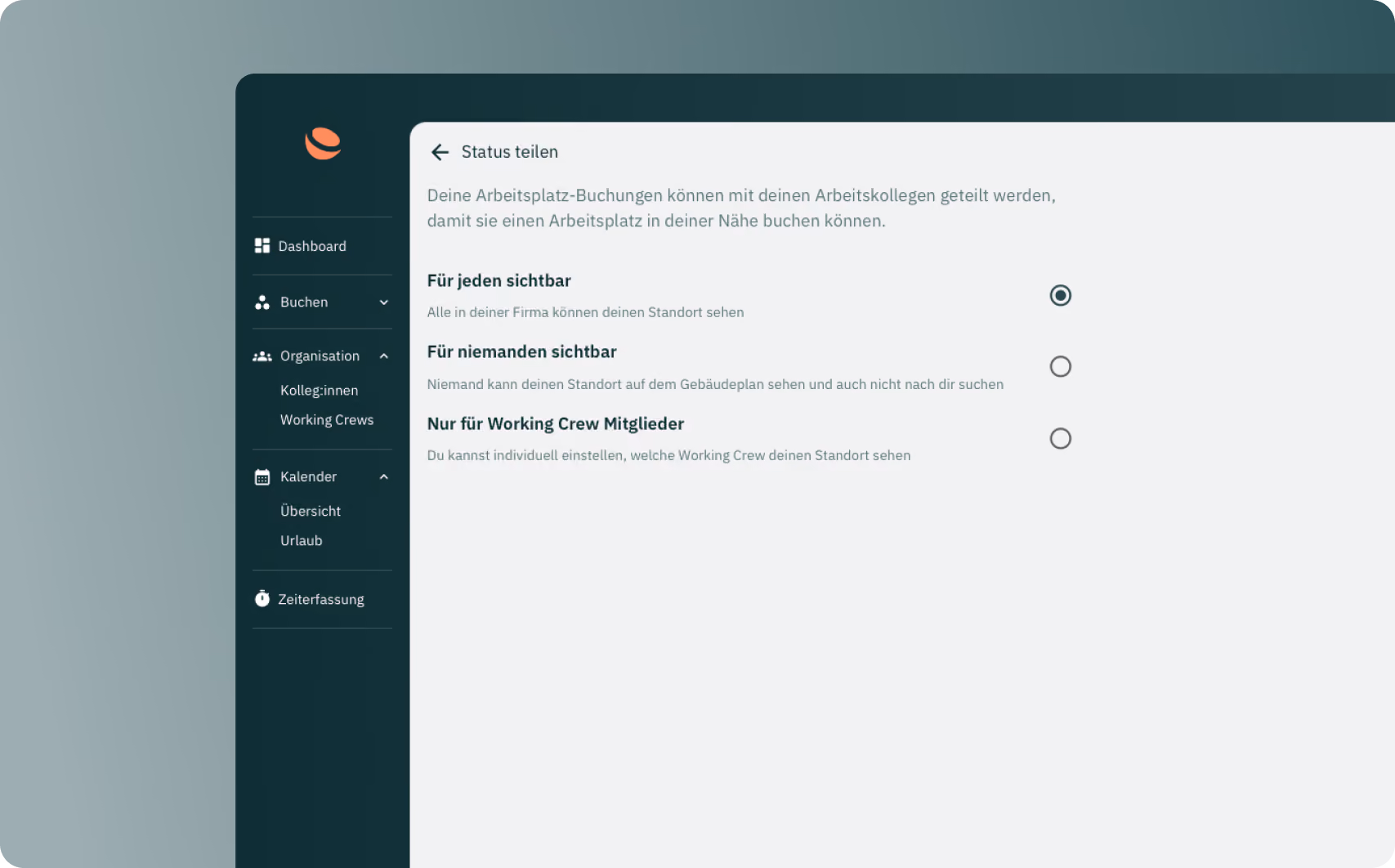Screen dimensions: 1395x868
Task: Click the 'Für niemanden sichtbar' heading
Action: click(x=522, y=352)
